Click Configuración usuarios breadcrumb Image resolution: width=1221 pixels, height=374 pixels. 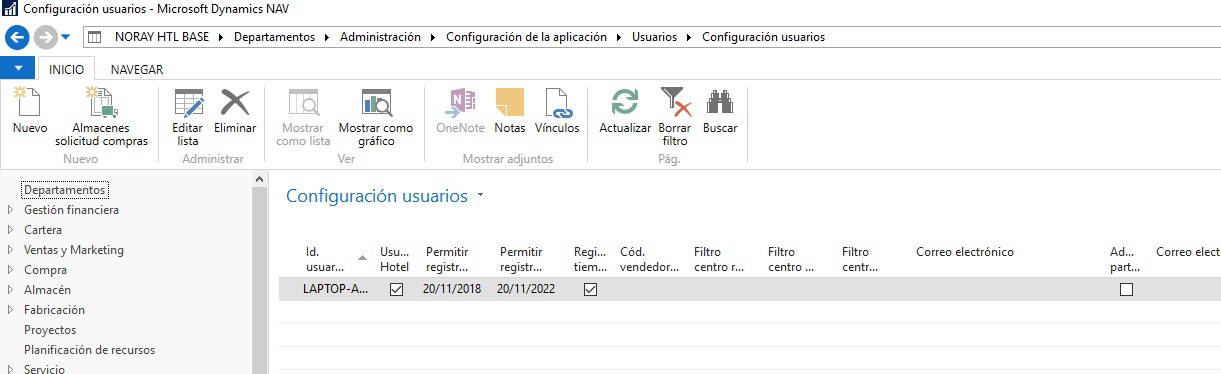tap(763, 37)
